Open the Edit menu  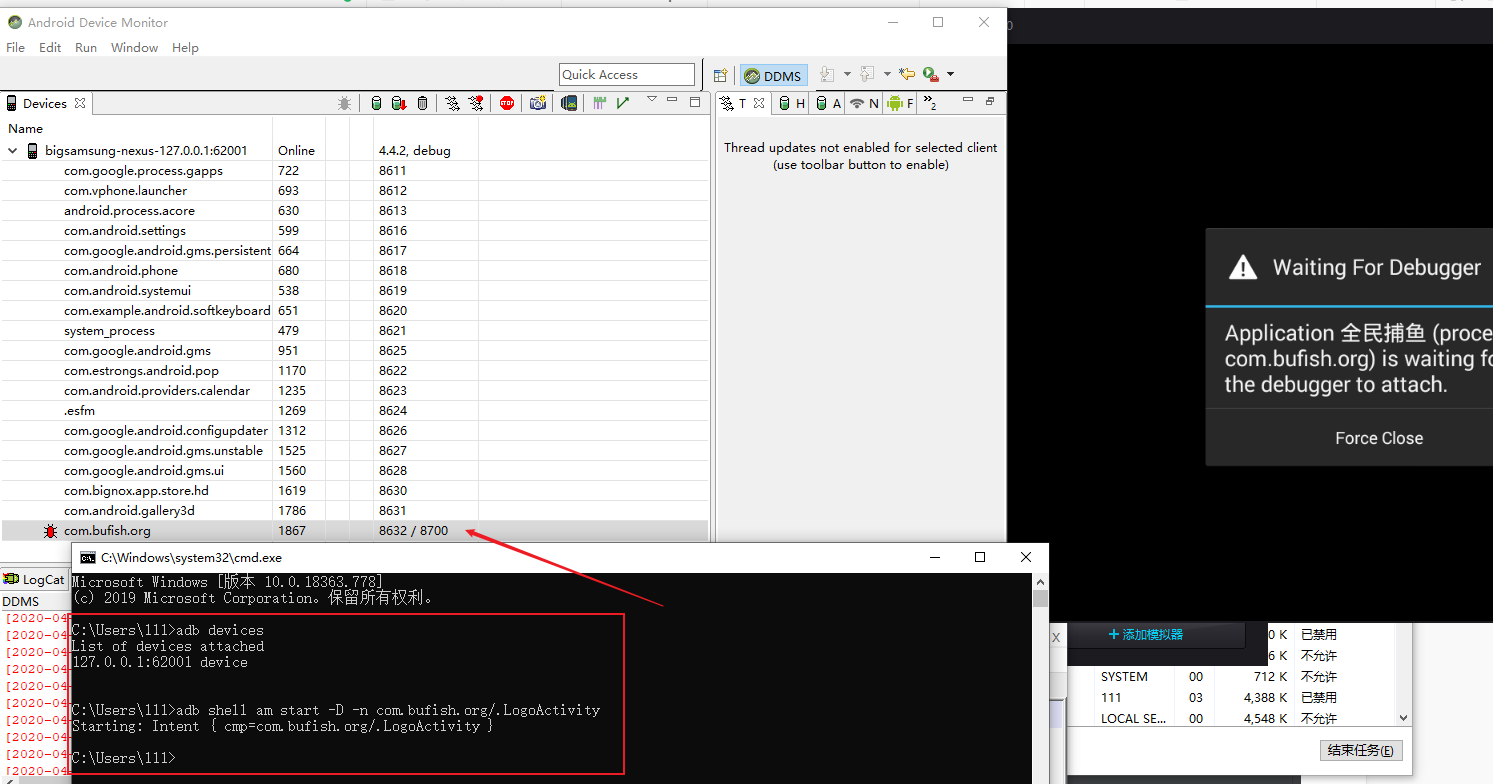point(50,47)
